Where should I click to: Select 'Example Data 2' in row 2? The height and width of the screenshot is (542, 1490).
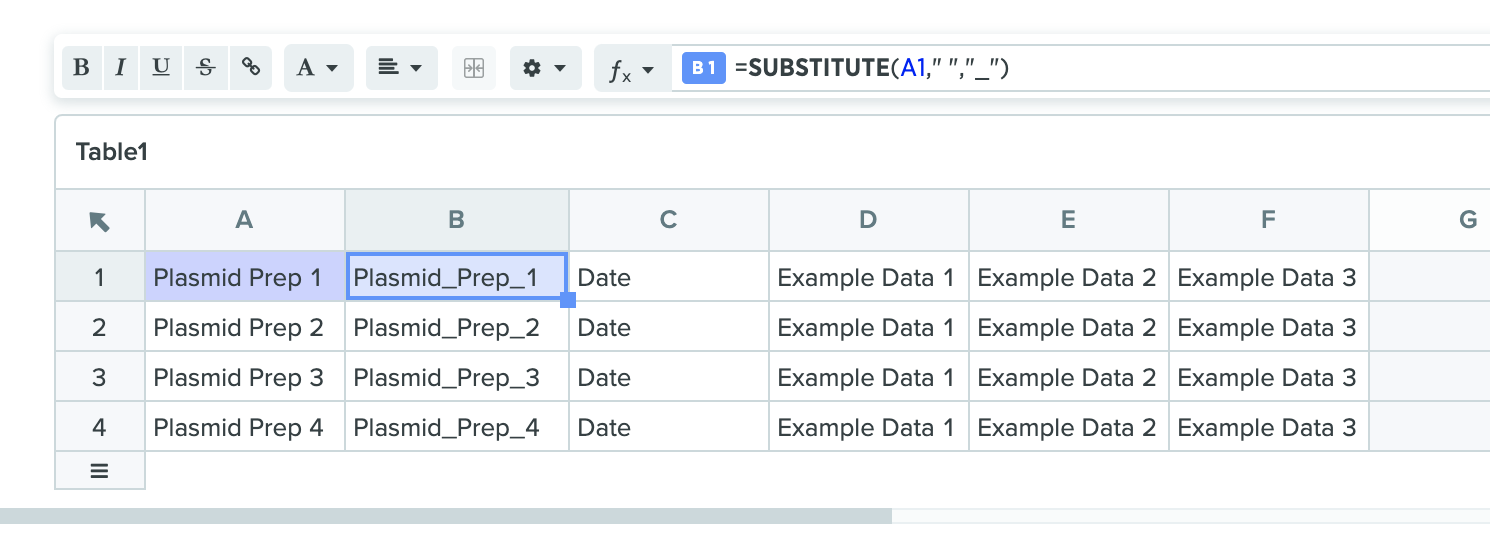click(1069, 327)
